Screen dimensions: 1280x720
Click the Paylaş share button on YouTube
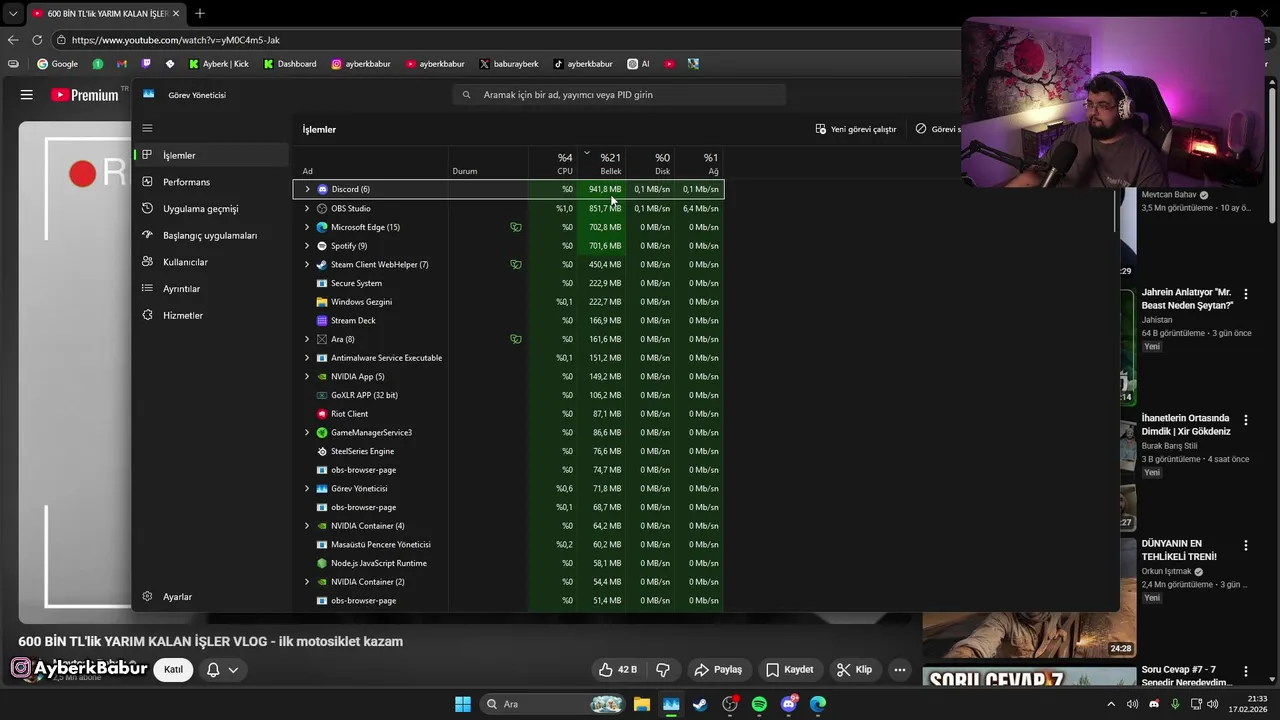coord(718,670)
